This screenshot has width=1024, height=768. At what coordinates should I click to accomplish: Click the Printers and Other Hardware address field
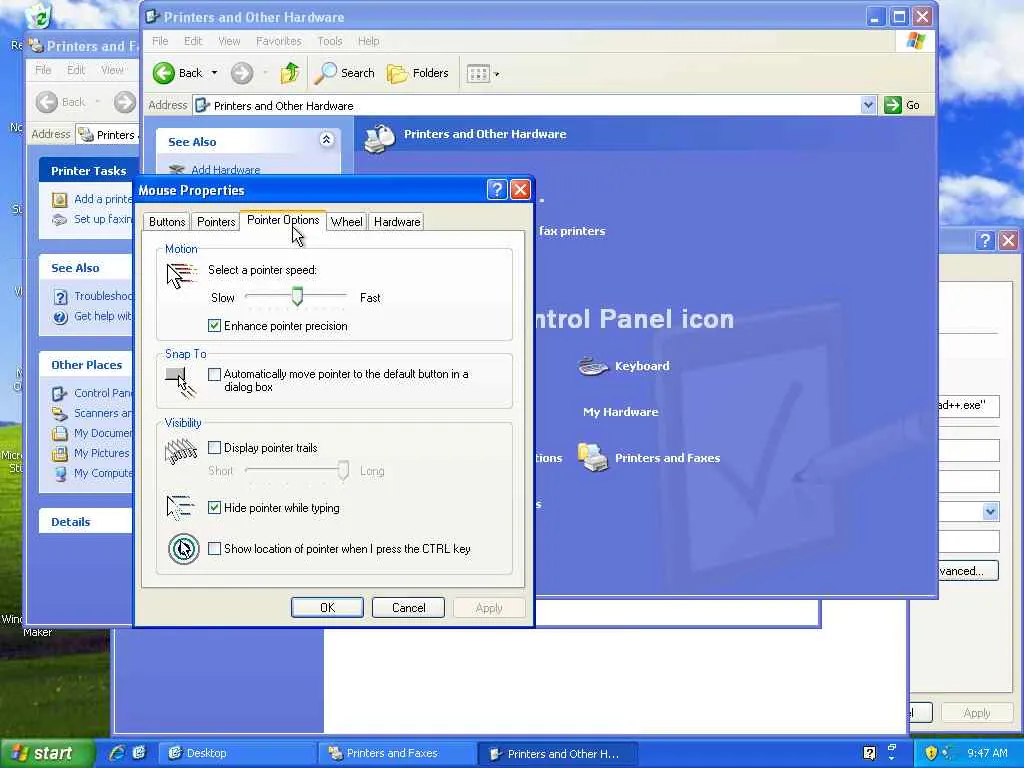point(527,105)
